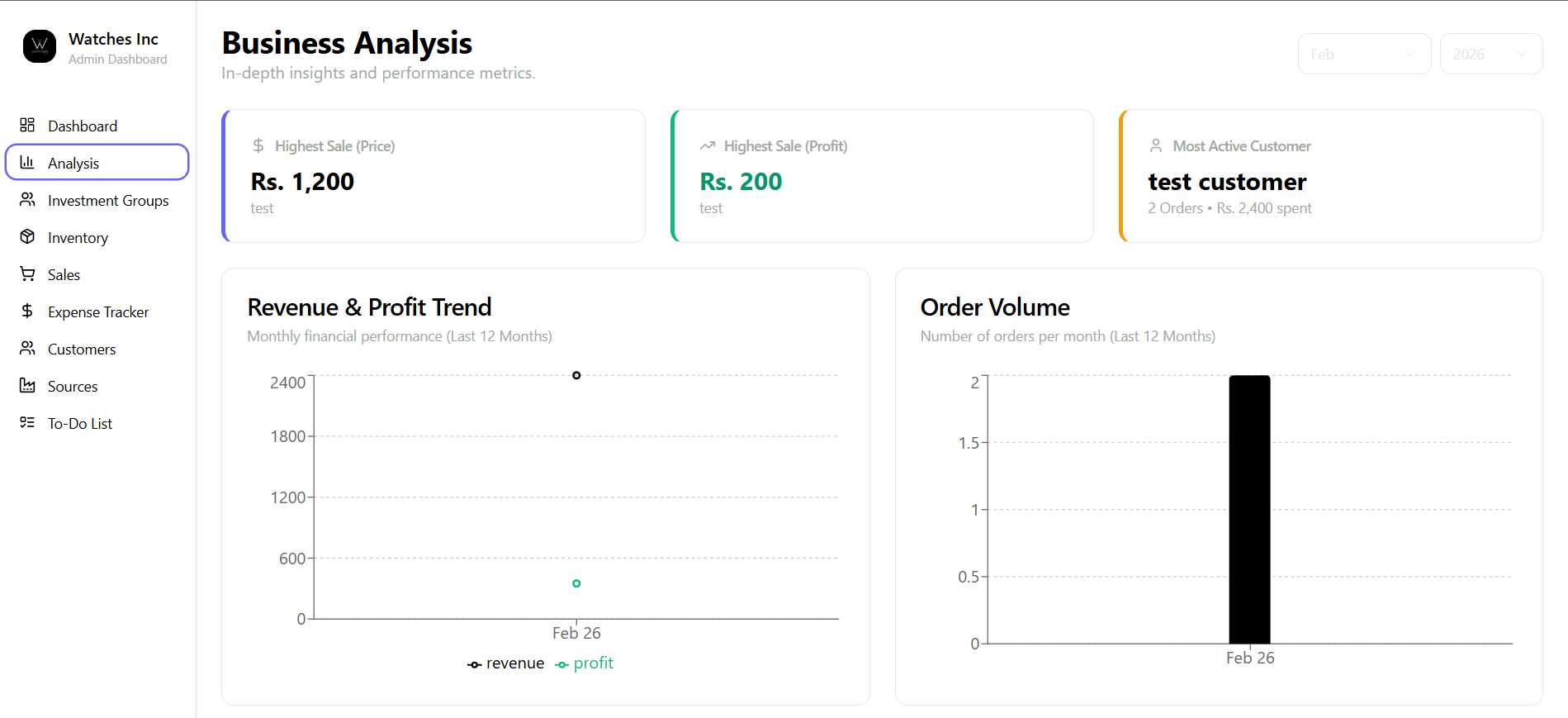Click the Customers users icon
1568x718 pixels.
27,348
